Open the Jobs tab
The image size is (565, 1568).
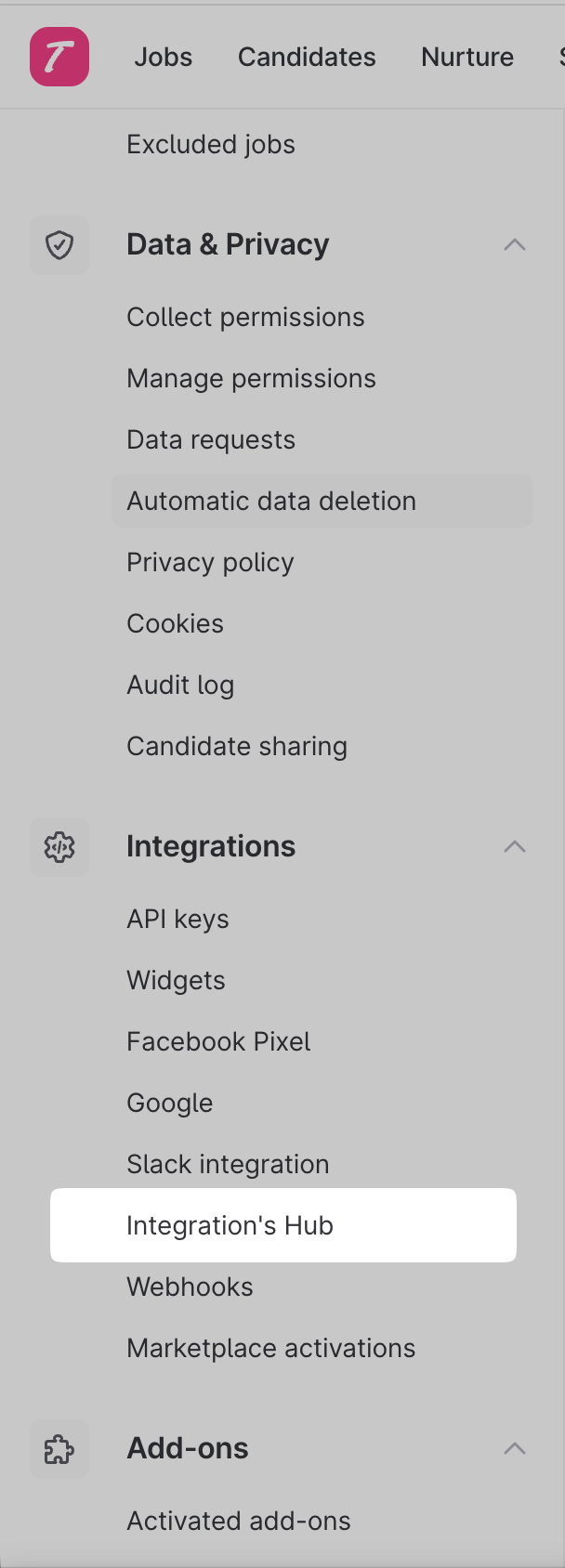coord(164,57)
